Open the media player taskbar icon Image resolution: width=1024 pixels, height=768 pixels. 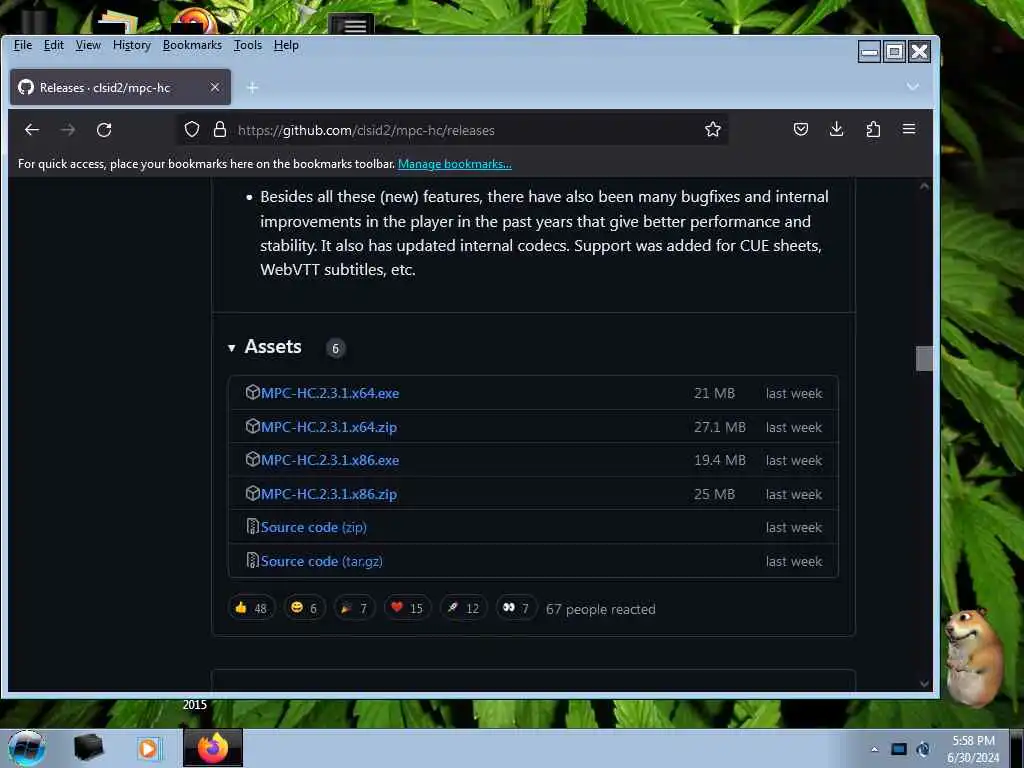[148, 748]
